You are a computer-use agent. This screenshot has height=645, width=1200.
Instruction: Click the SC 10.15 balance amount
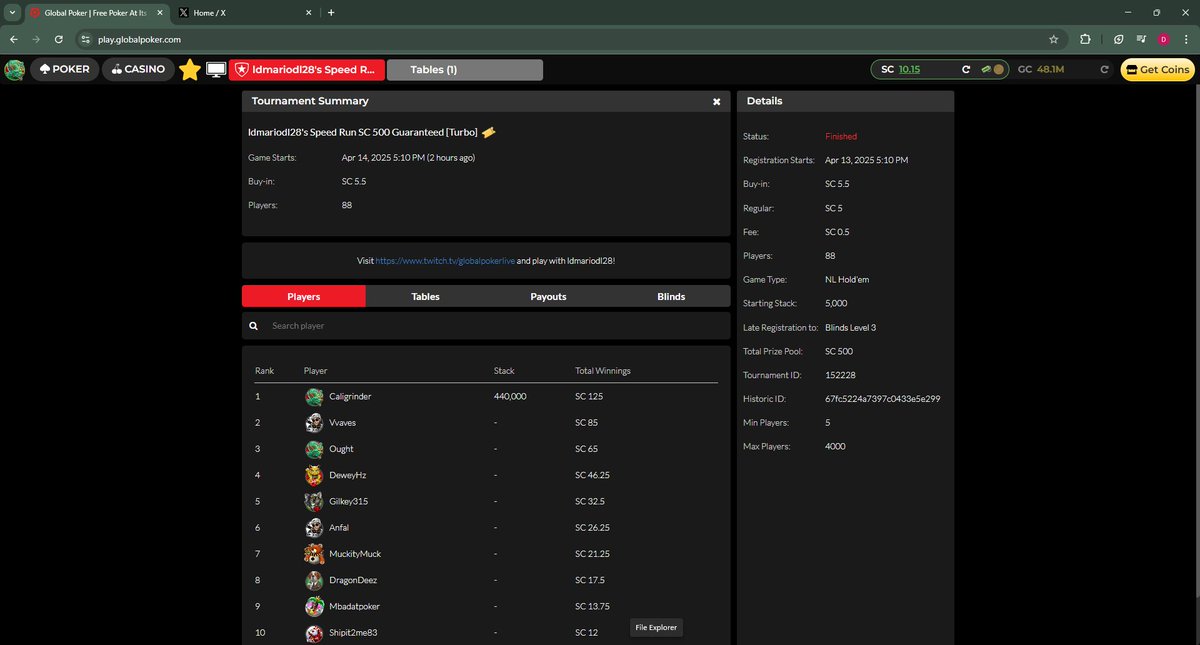(x=909, y=70)
